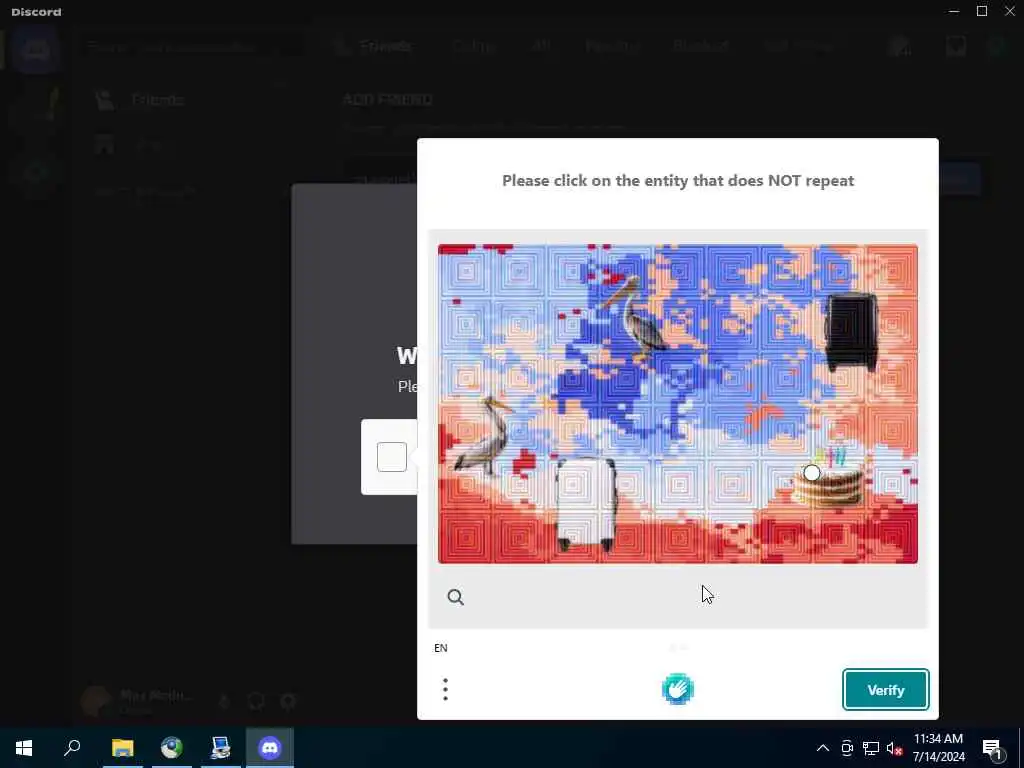Click the network tray icon
Viewport: 1024px width, 768px height.
pos(871,748)
